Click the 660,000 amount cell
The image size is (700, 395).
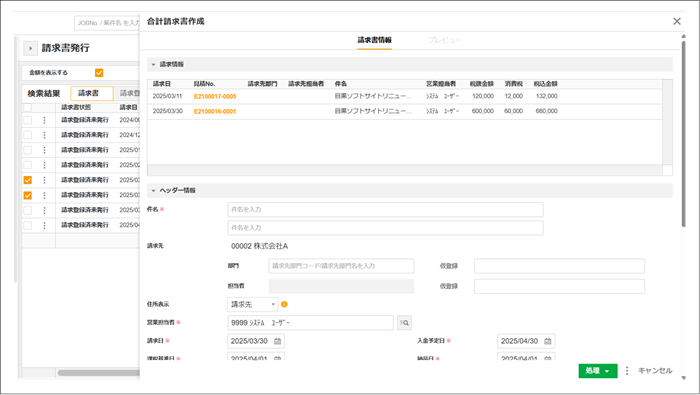tap(546, 111)
